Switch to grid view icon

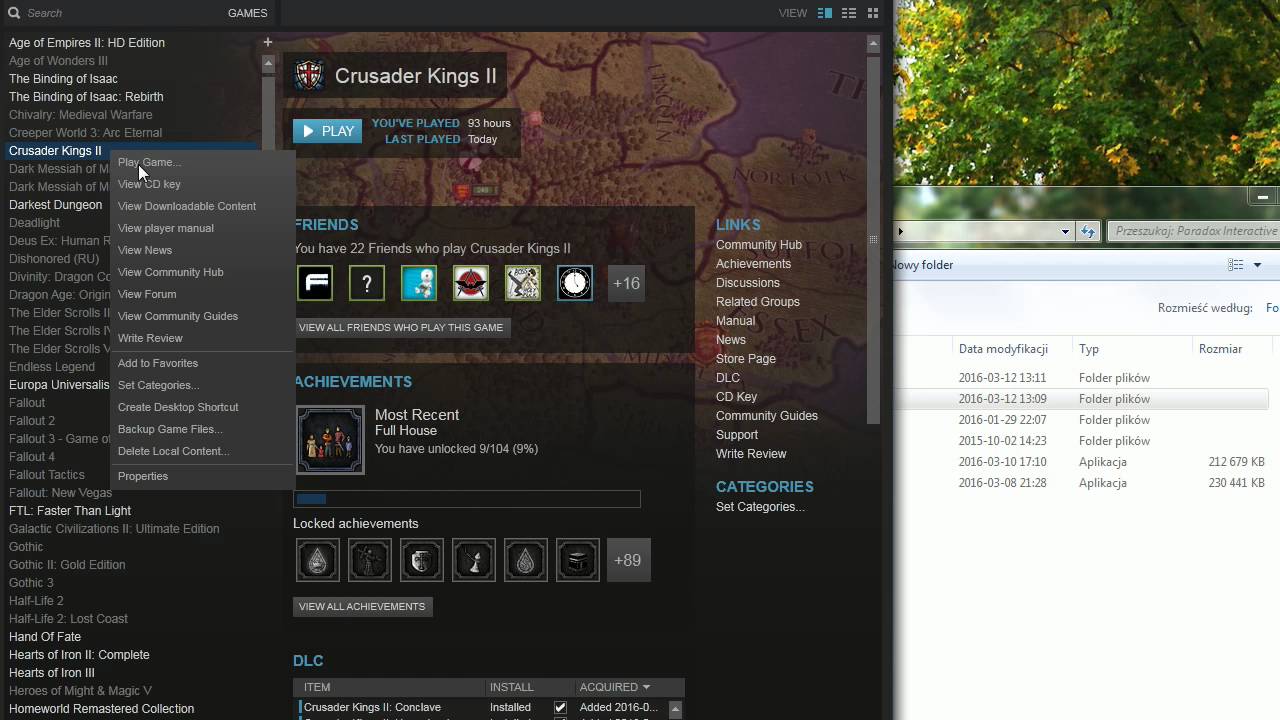873,13
